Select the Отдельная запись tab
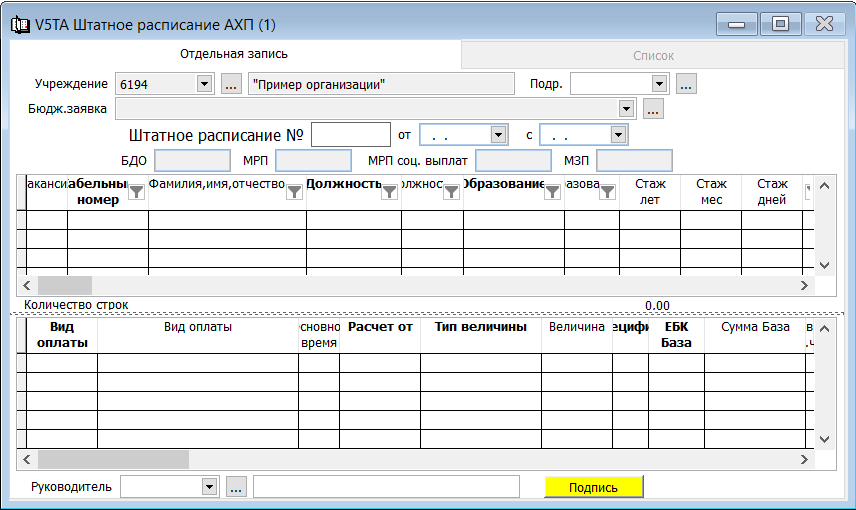The width and height of the screenshot is (856, 510). tap(233, 54)
